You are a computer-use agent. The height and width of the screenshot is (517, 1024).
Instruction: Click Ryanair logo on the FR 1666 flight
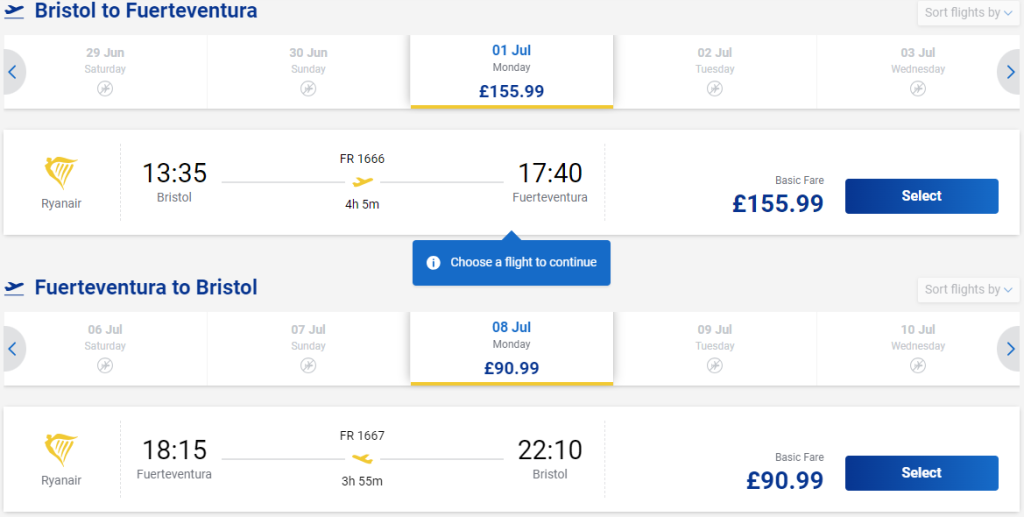pyautogui.click(x=61, y=173)
